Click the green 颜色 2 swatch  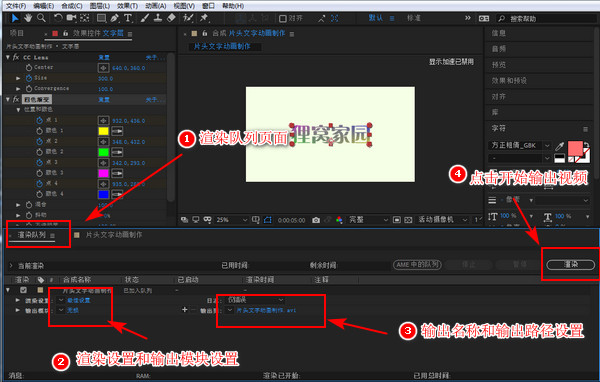click(x=103, y=152)
